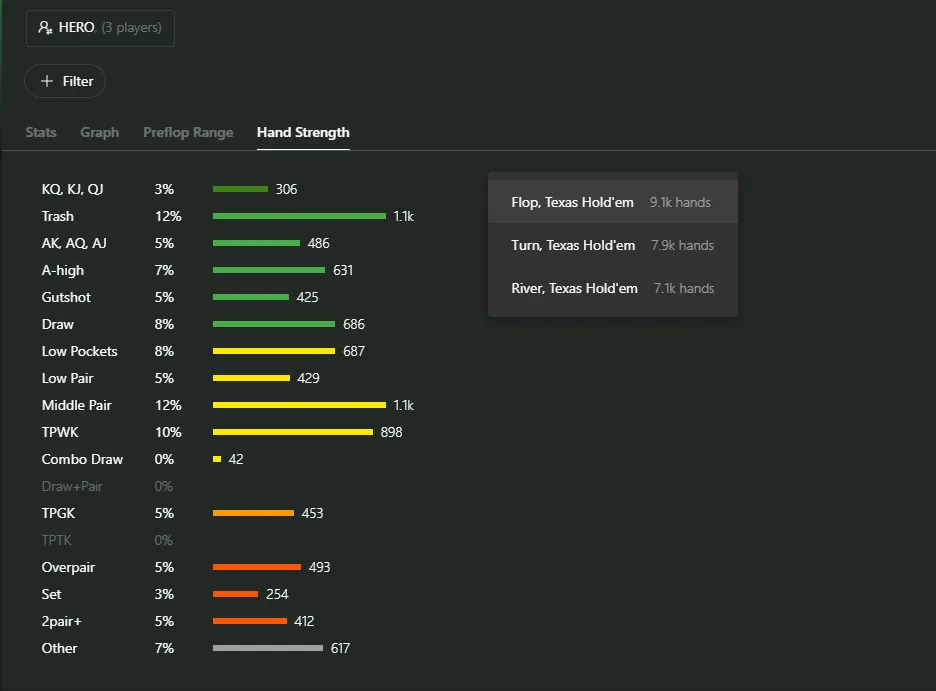Click the plus icon on Filter
Screen dimensions: 936x691
[46, 81]
